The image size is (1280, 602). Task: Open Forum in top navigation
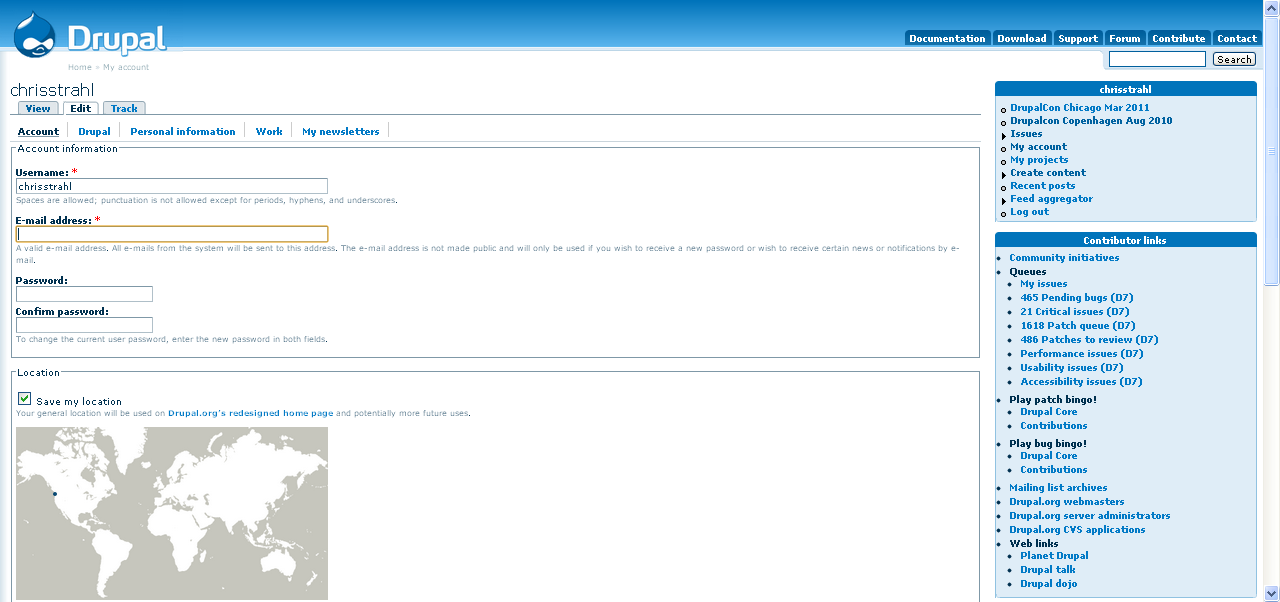1125,38
